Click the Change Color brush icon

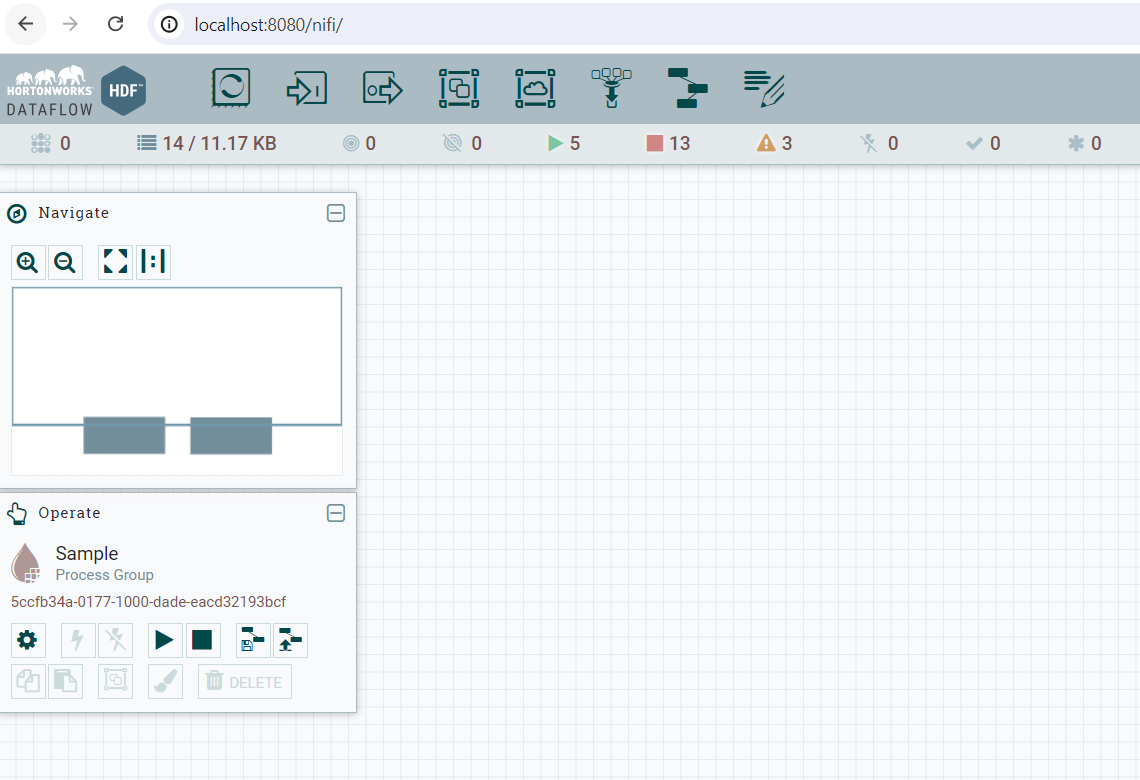pyautogui.click(x=165, y=681)
